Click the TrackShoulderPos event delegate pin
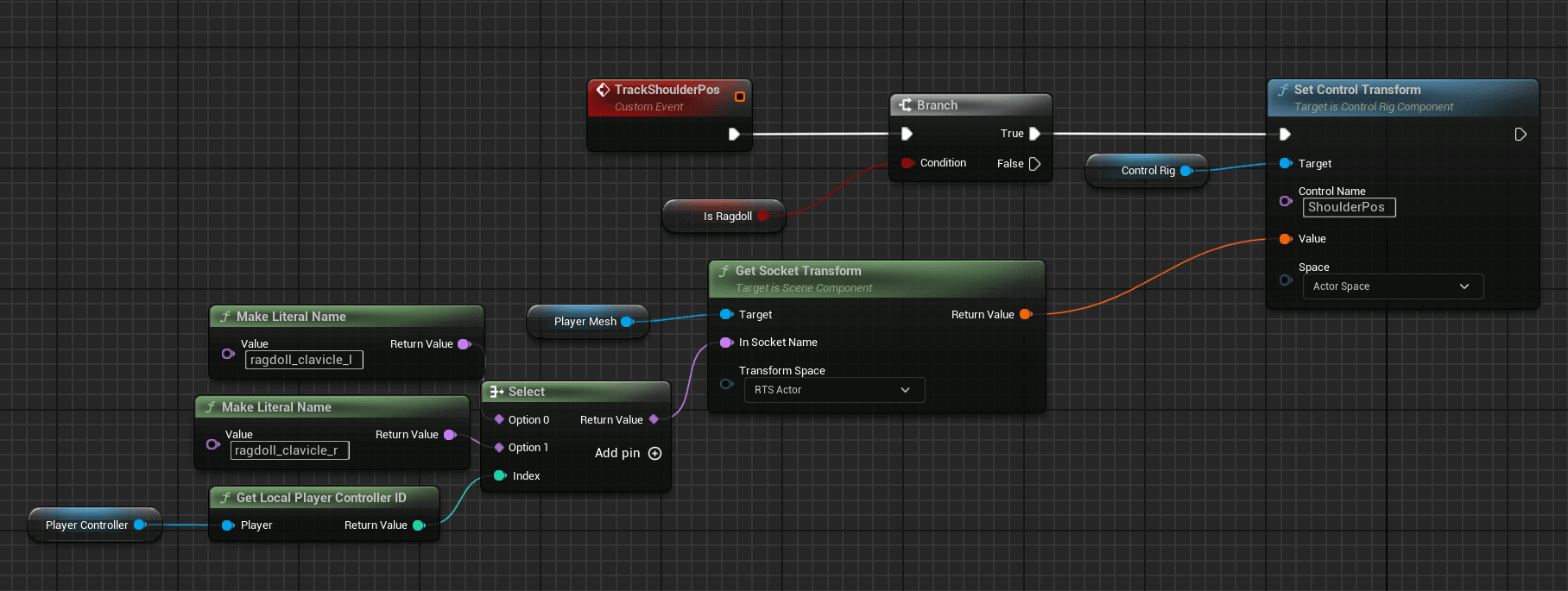This screenshot has height=591, width=1568. (x=740, y=97)
